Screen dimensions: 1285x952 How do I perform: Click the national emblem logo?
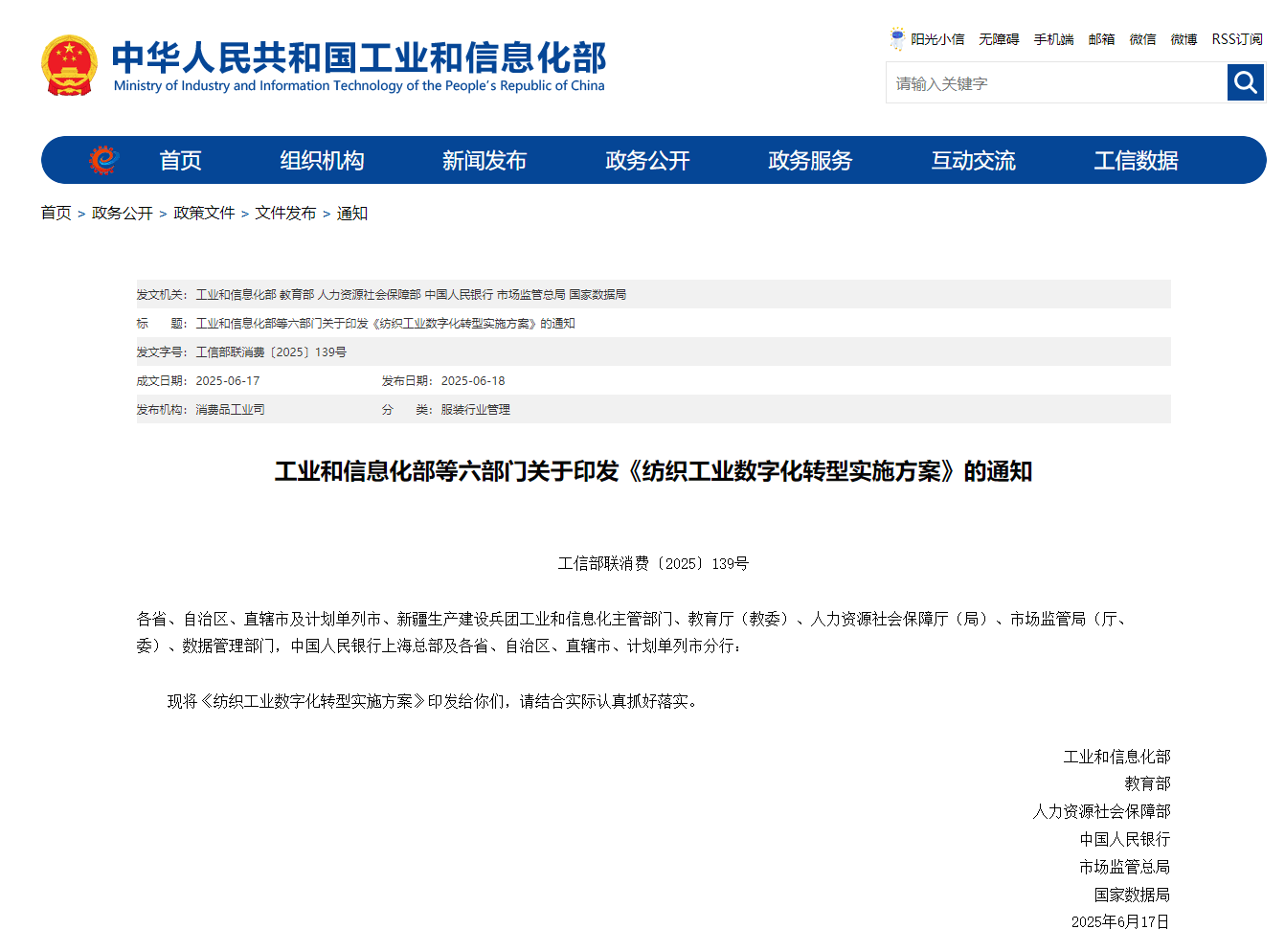tap(69, 66)
